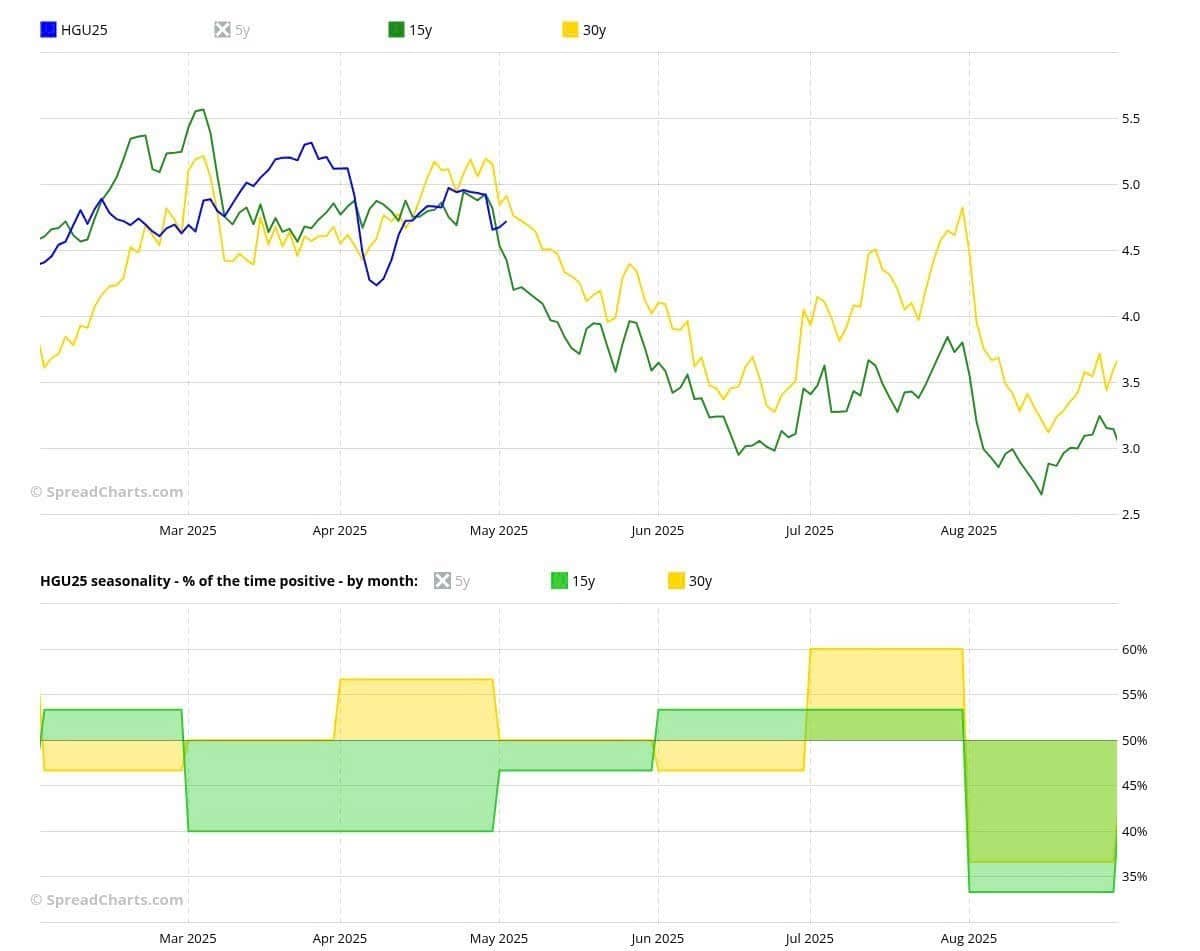Click the crossed-out 5y icon in top legend
Screen dimensions: 1200x951
pyautogui.click(x=222, y=30)
